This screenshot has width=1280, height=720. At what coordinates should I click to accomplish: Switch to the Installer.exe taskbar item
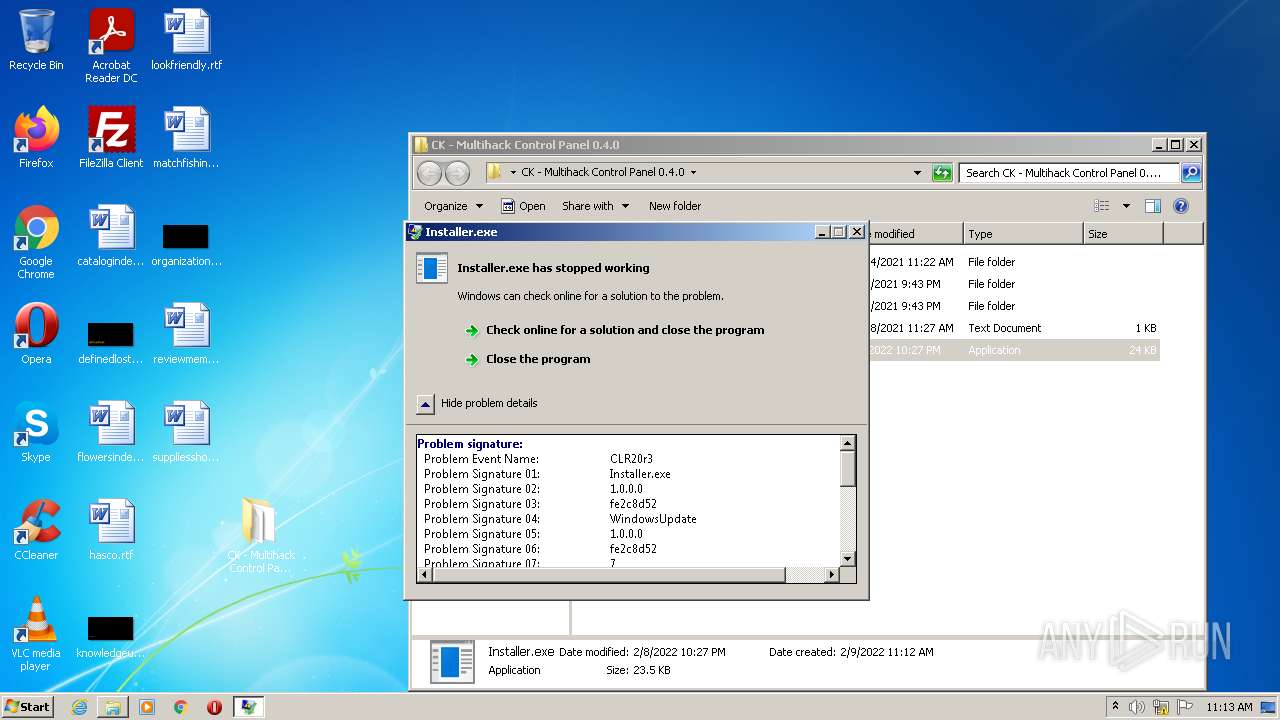248,707
